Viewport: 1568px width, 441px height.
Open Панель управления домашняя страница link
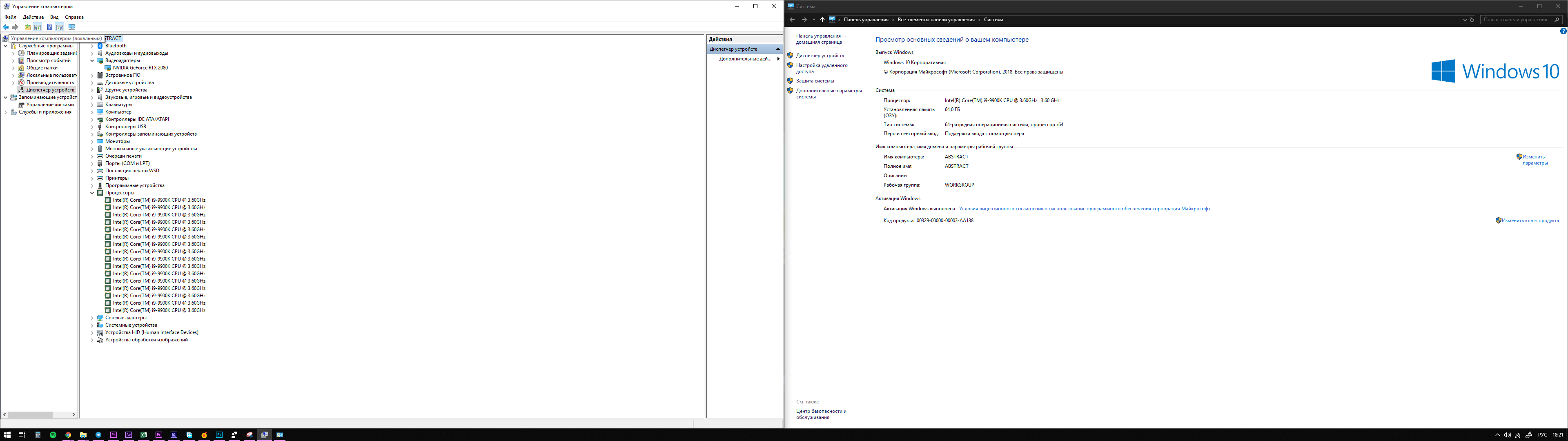click(x=821, y=39)
